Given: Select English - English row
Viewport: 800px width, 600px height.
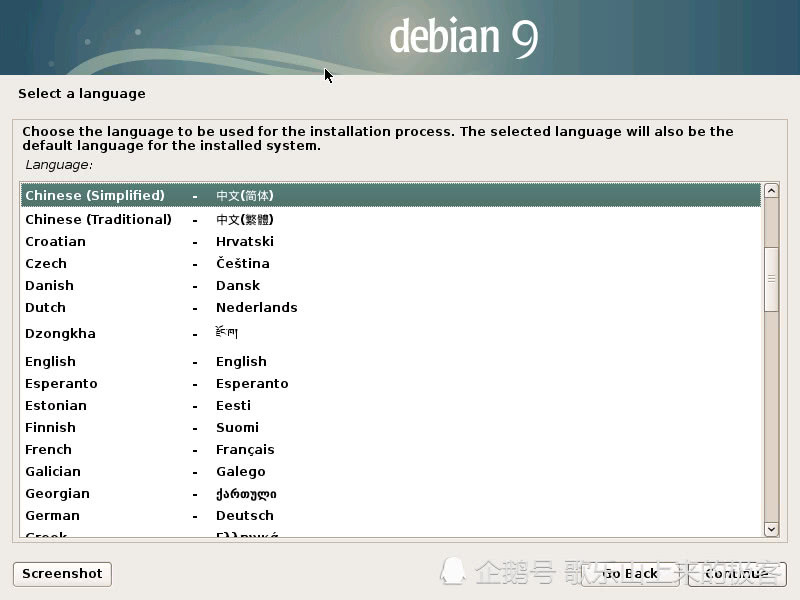Looking at the screenshot, I should pyautogui.click(x=391, y=361).
